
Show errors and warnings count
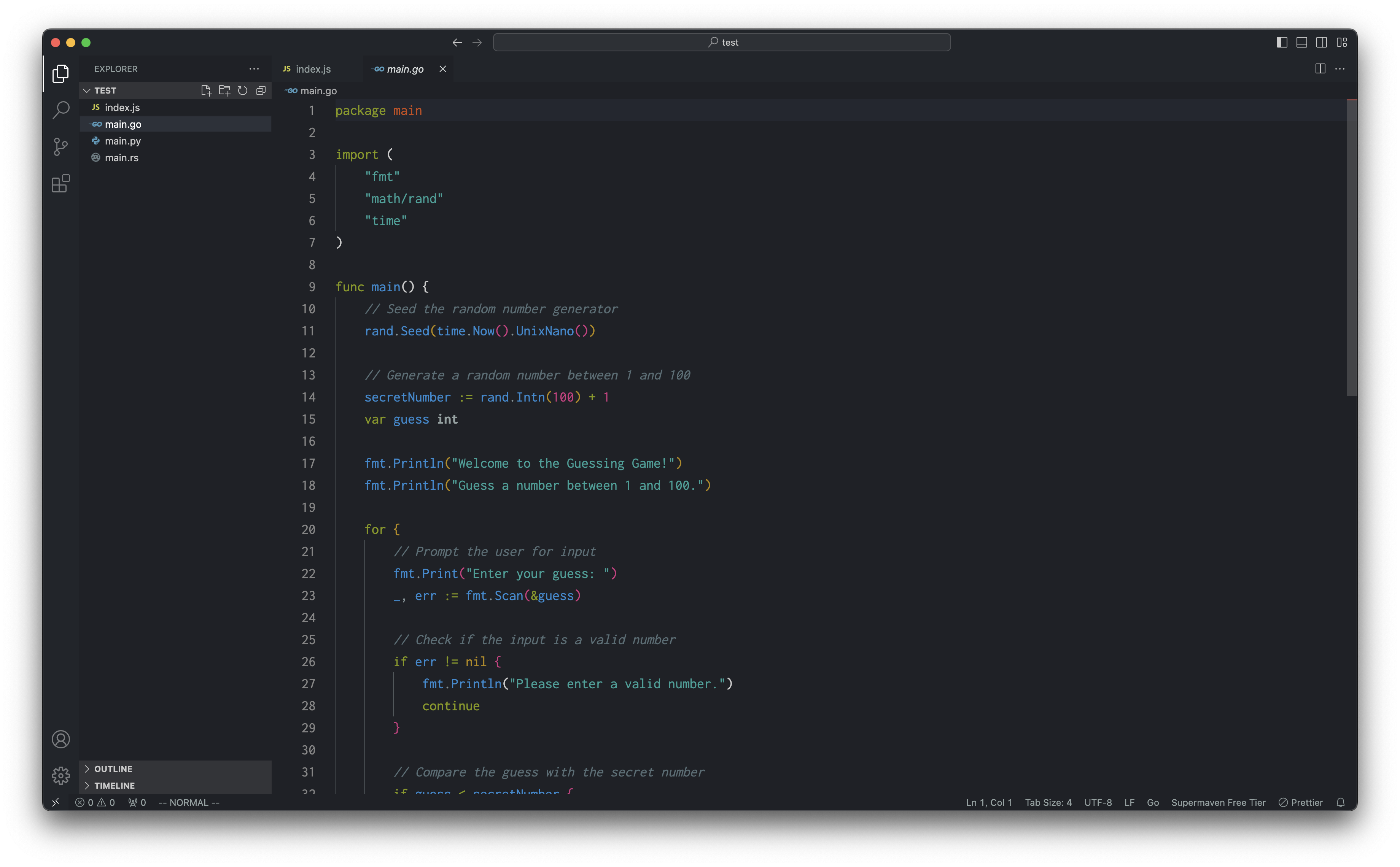coord(95,802)
